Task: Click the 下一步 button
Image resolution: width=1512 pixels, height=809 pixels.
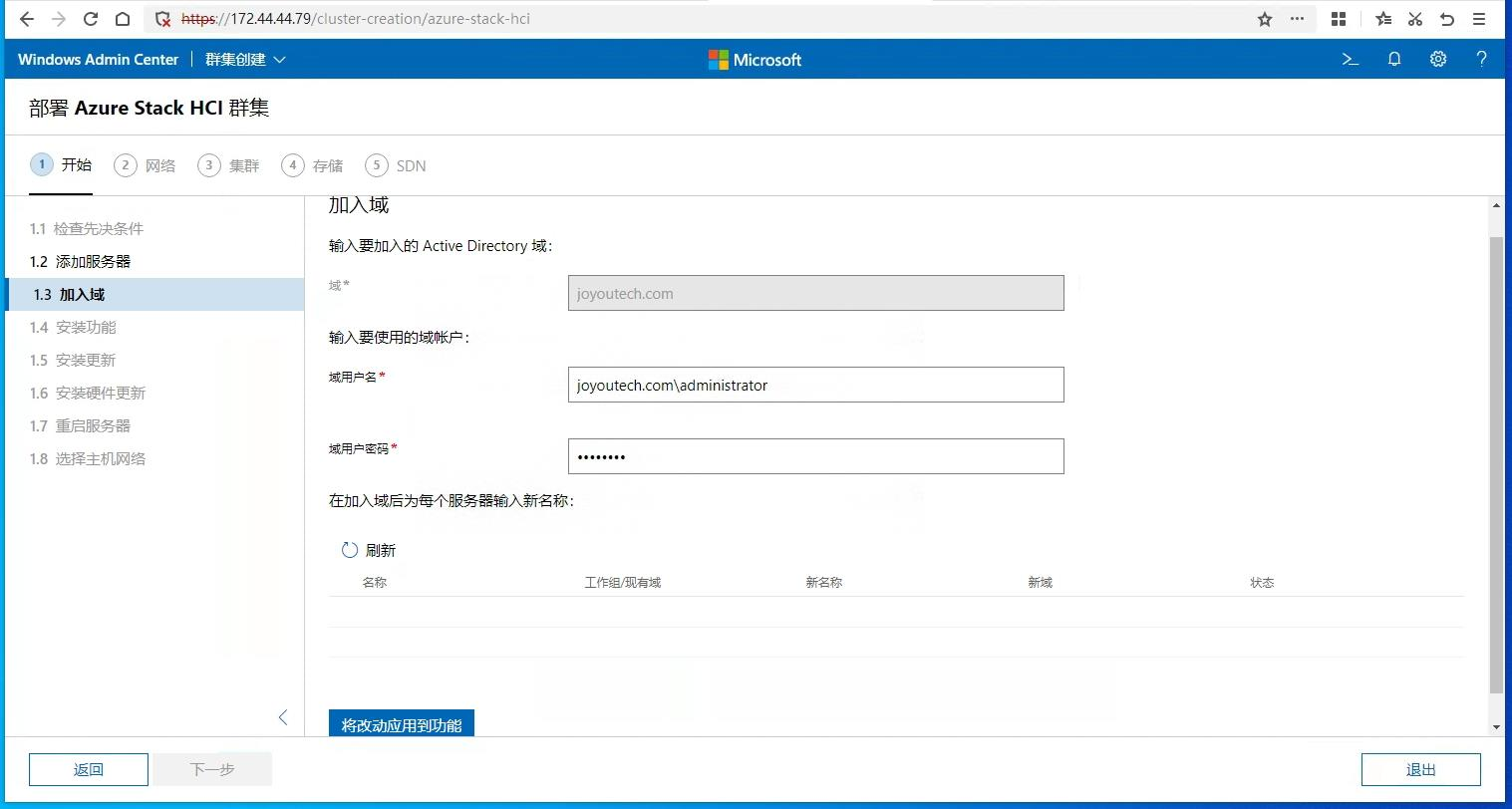Action: [x=212, y=769]
